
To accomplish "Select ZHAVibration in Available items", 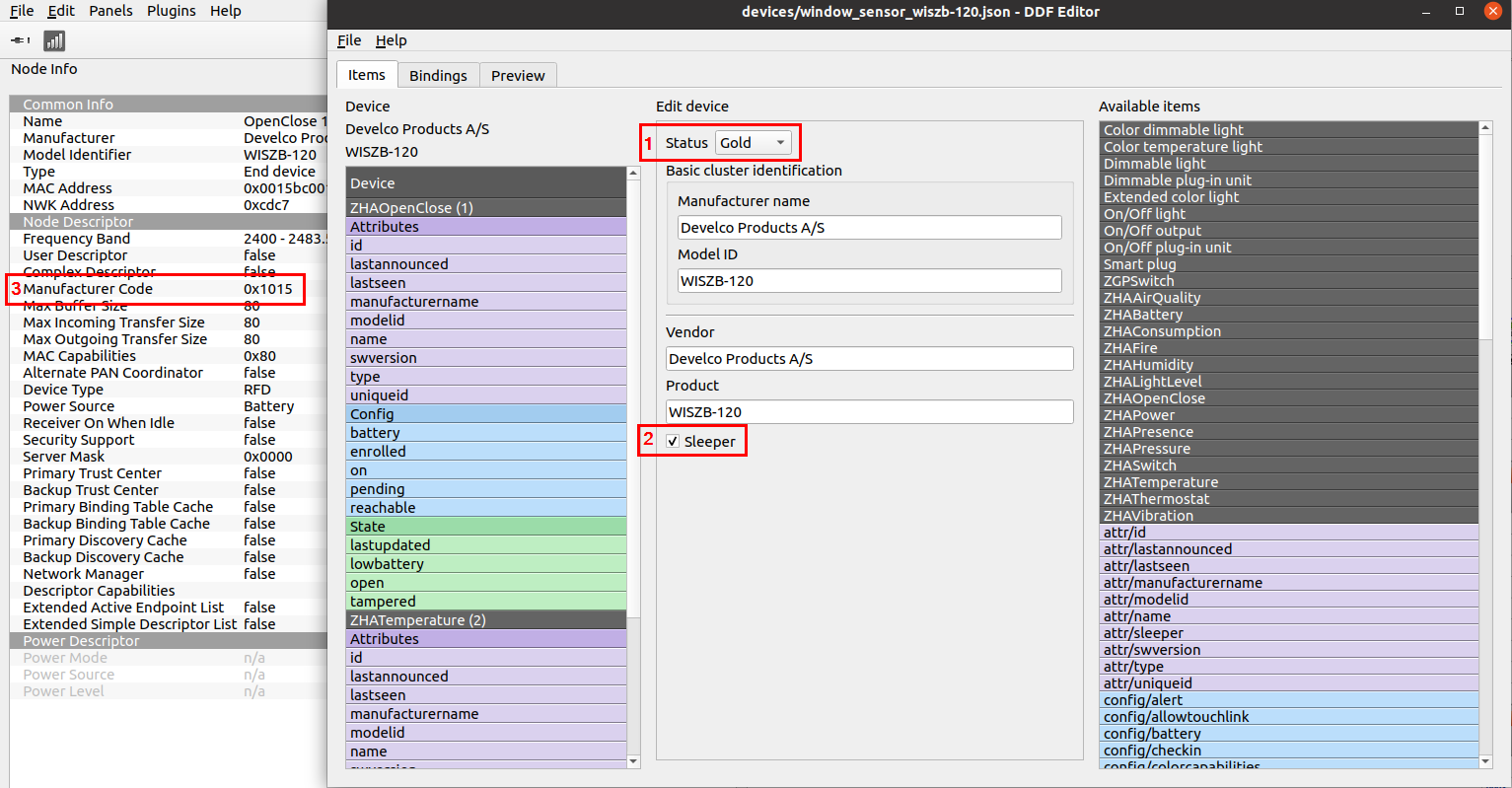I will click(x=1289, y=516).
